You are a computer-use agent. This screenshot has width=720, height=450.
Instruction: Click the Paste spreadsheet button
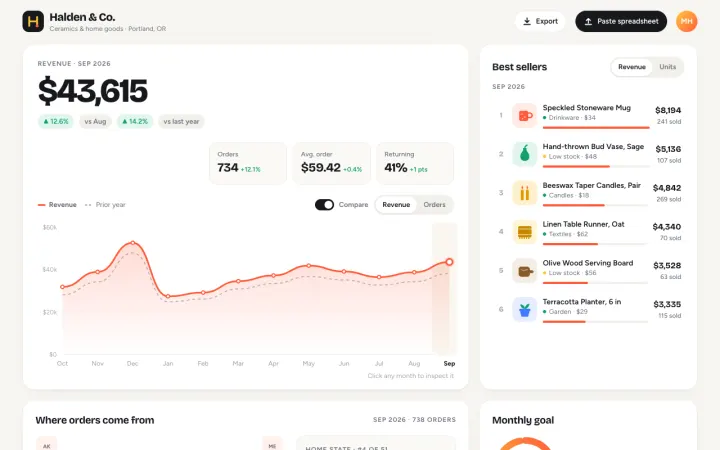621,21
